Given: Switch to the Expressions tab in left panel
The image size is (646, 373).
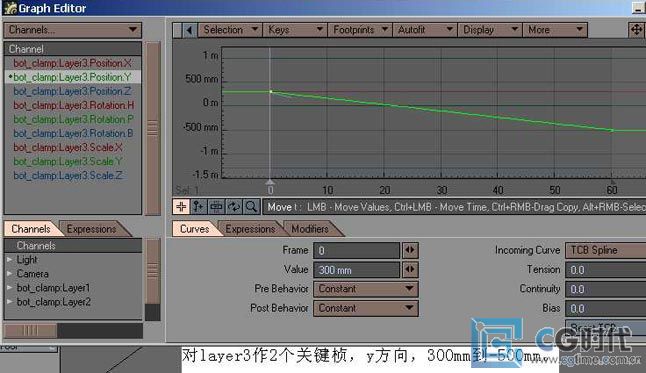Looking at the screenshot, I should (x=91, y=229).
